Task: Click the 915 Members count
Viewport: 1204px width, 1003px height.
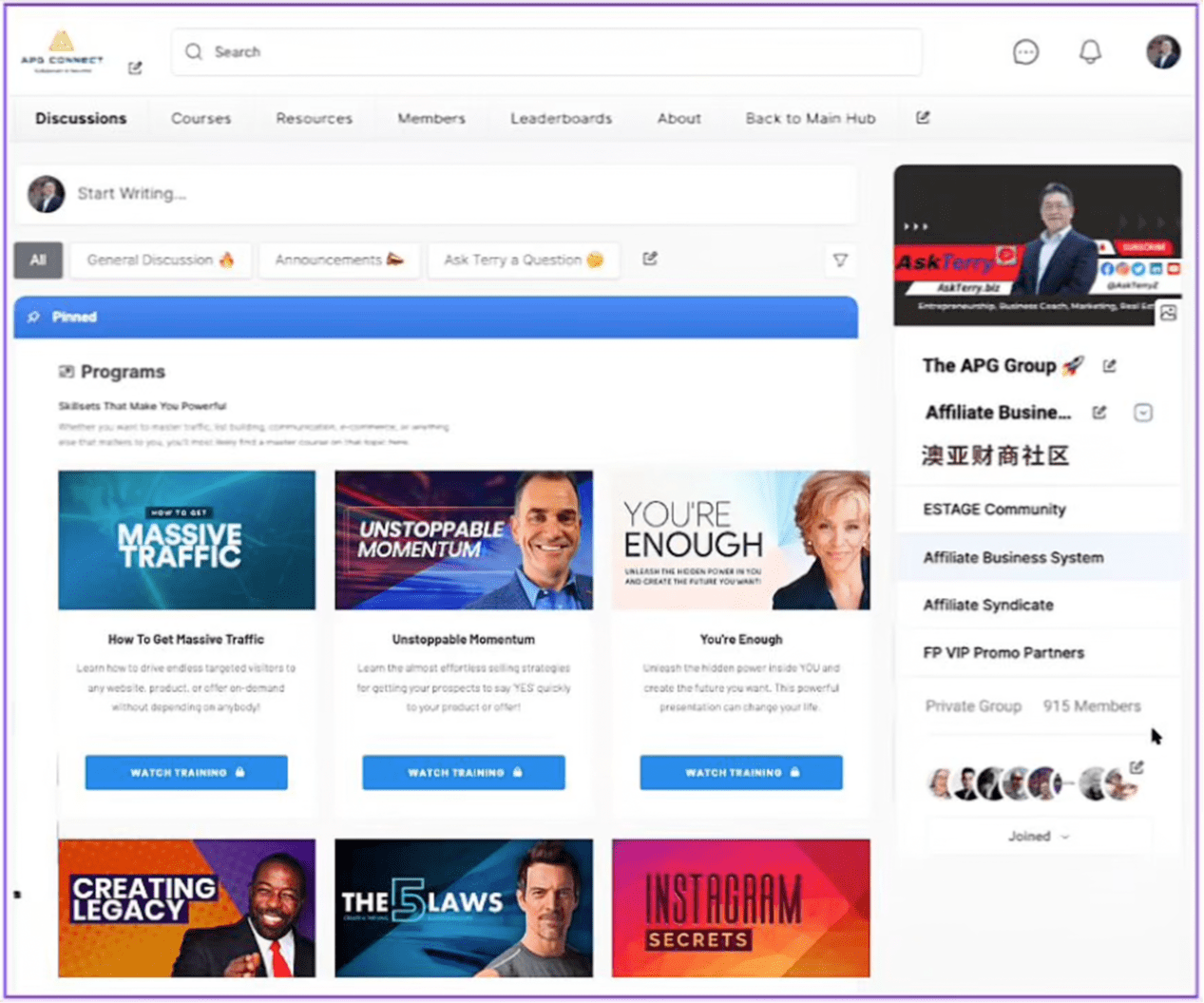Action: (1091, 706)
